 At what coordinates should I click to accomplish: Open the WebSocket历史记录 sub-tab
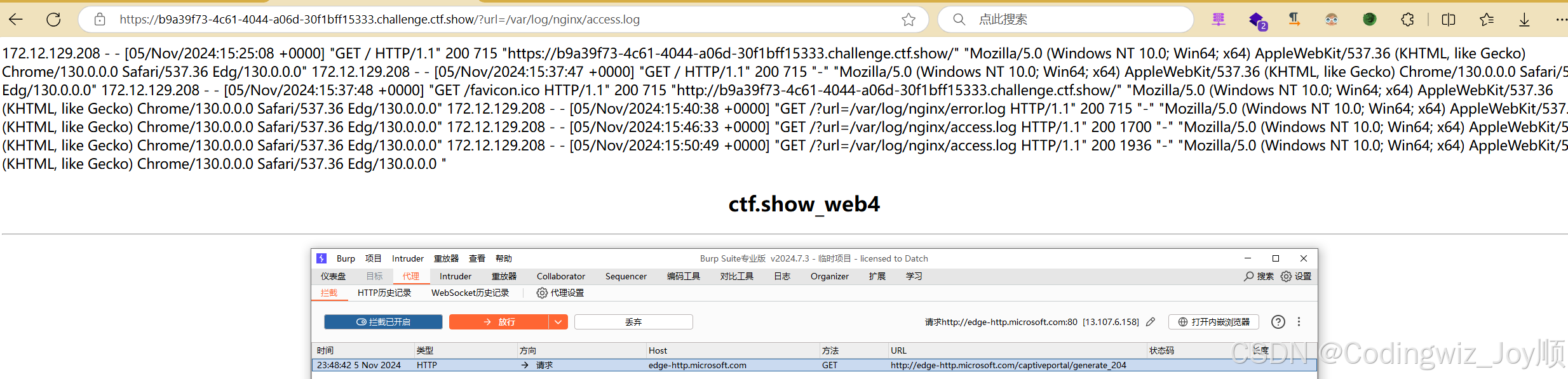(x=470, y=293)
